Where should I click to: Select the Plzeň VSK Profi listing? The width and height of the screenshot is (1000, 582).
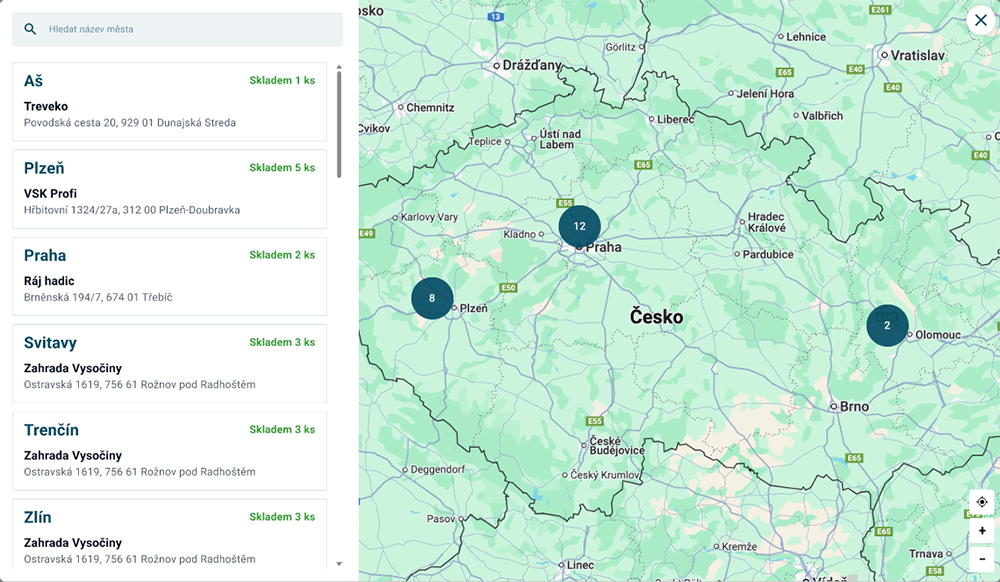tap(168, 188)
